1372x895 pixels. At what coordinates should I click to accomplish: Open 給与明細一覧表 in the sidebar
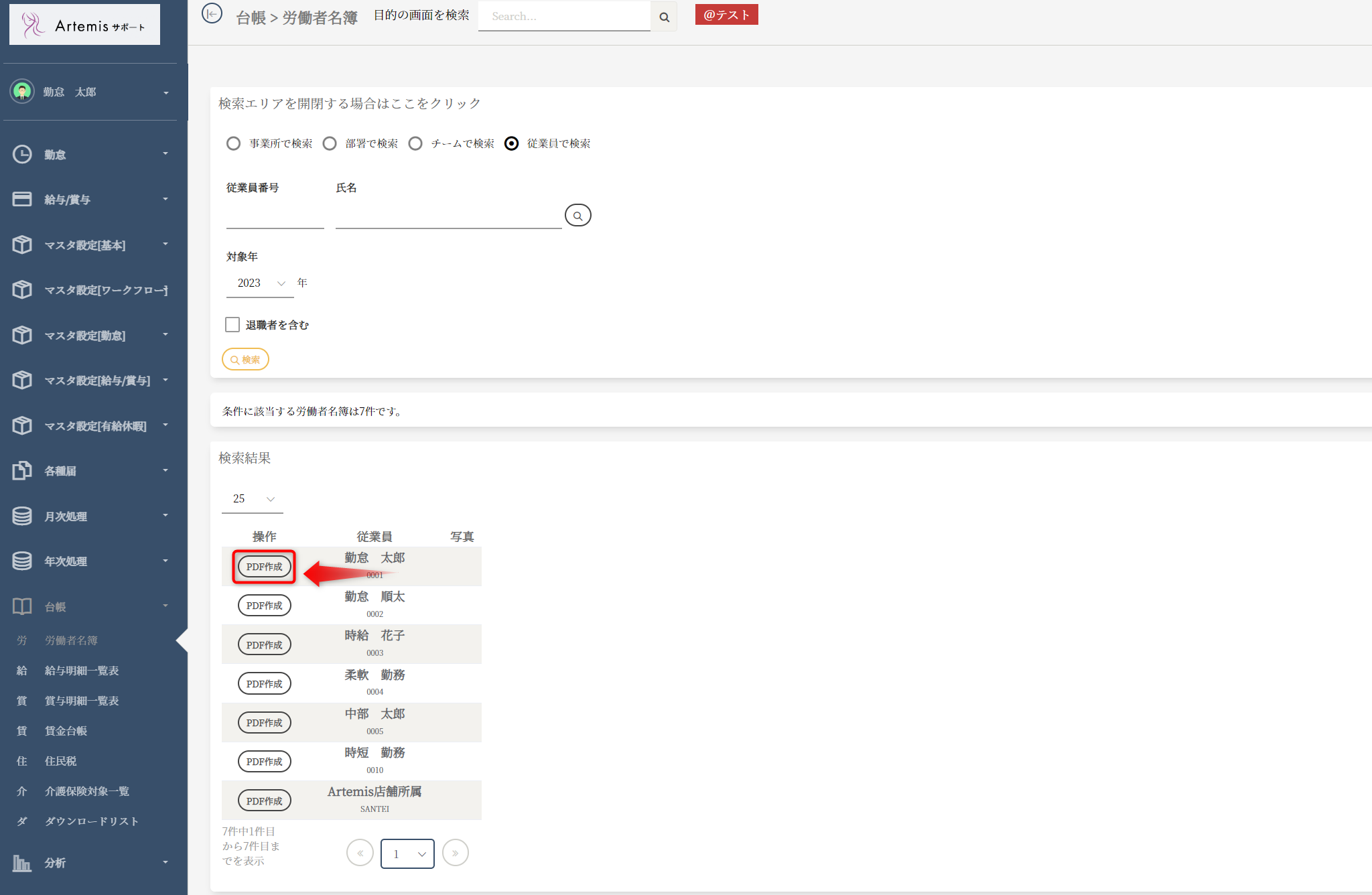(81, 671)
